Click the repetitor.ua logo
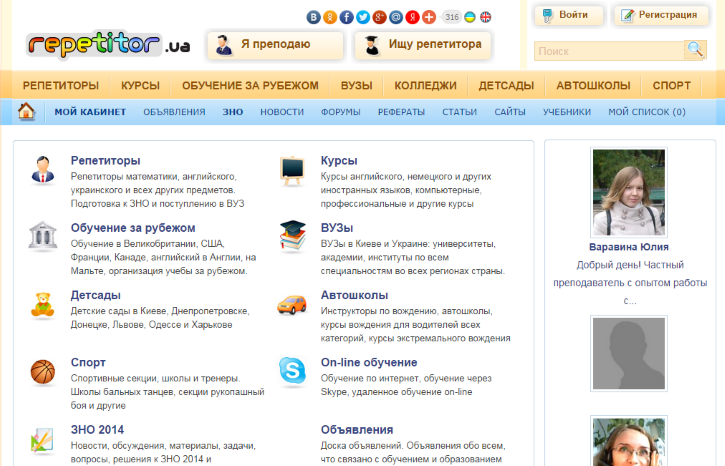Image resolution: width=725 pixels, height=466 pixels. click(108, 45)
